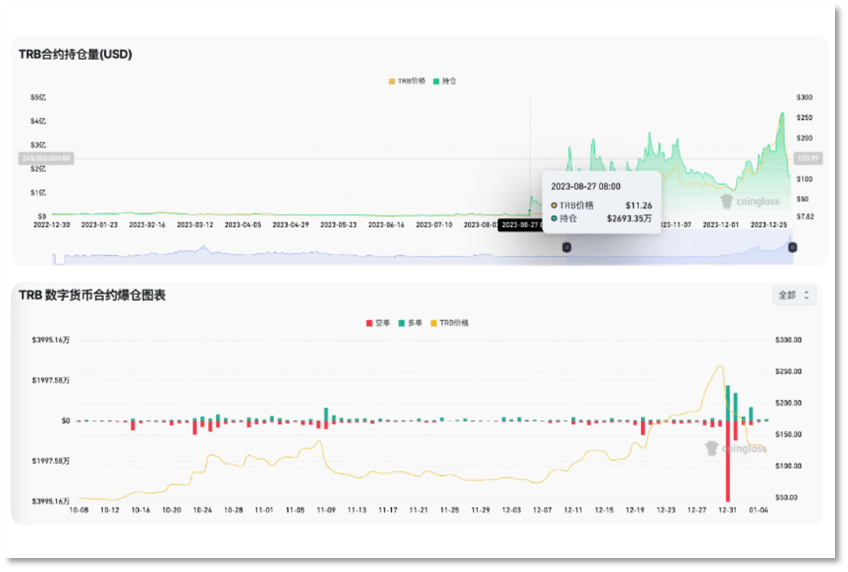Click the $300.00 axis label in the liquidation chart
Screen dimensions: 848x572
click(x=788, y=340)
